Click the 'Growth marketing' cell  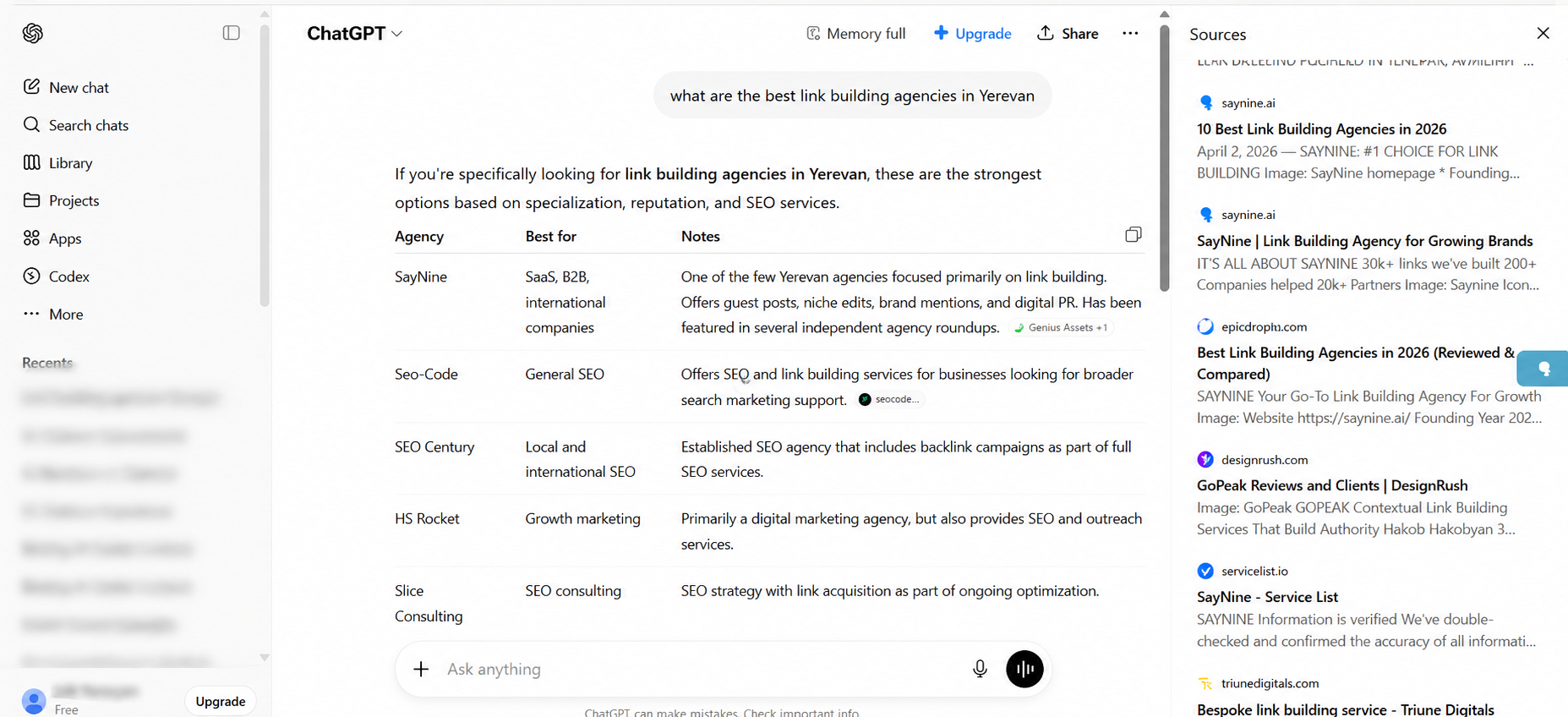582,518
